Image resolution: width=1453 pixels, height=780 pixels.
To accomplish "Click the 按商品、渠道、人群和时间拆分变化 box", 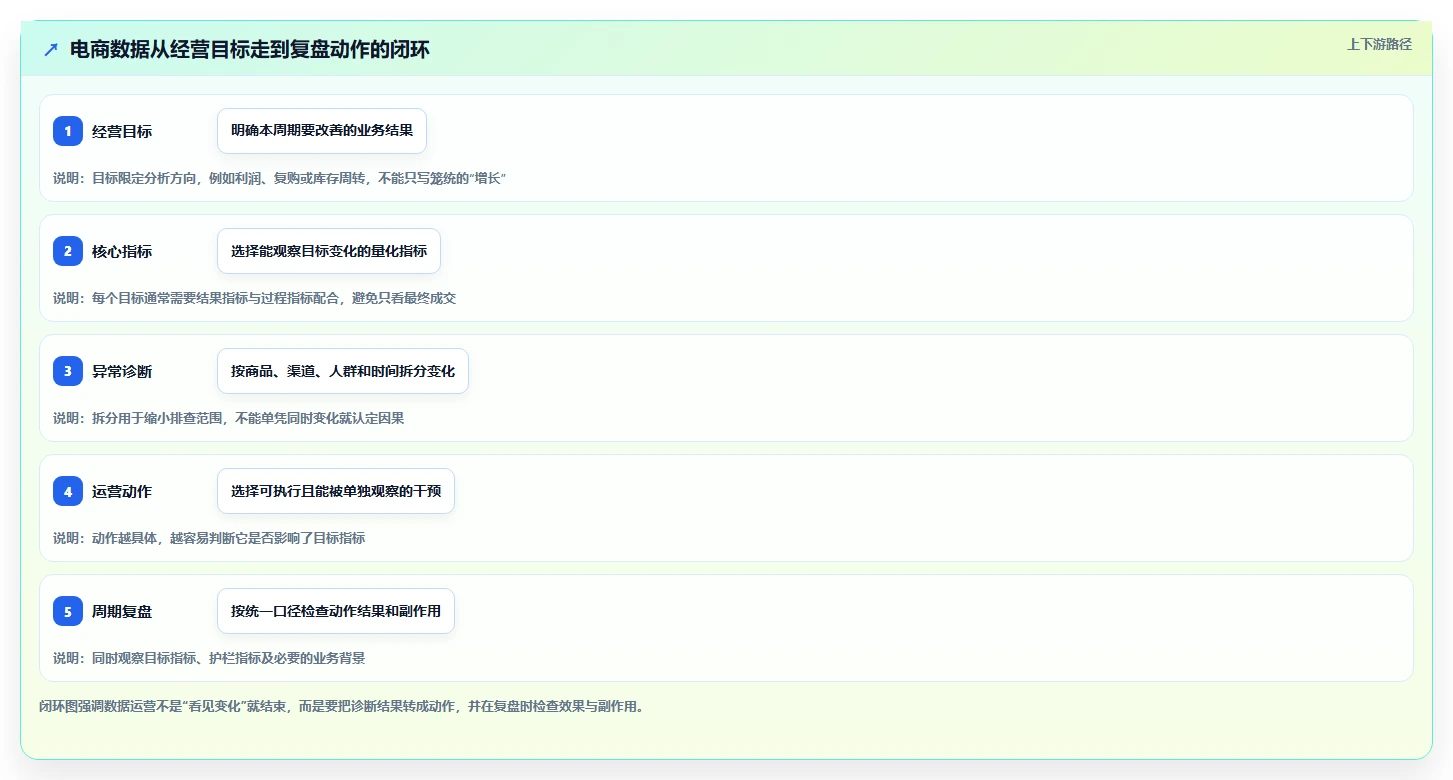I will pyautogui.click(x=343, y=371).
